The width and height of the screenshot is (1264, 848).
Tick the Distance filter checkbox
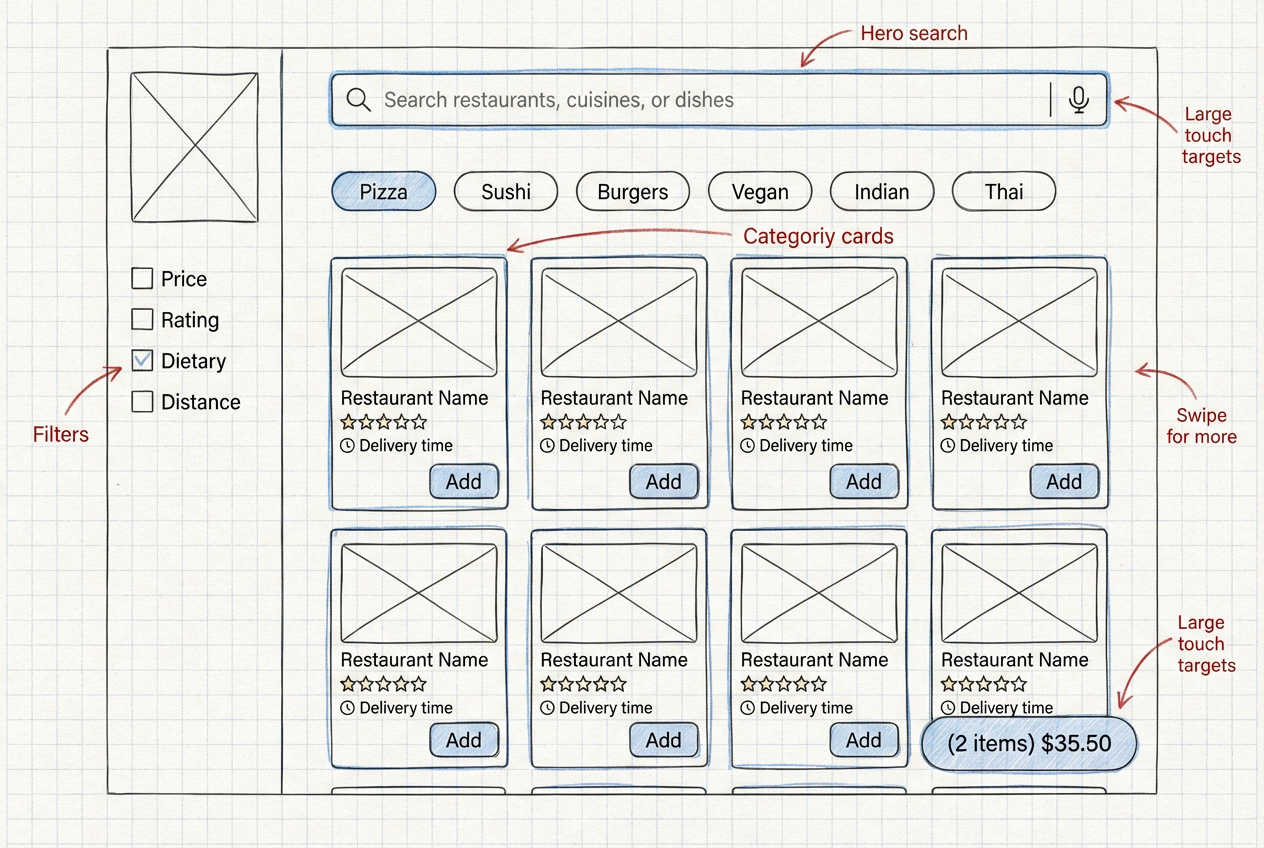click(143, 401)
